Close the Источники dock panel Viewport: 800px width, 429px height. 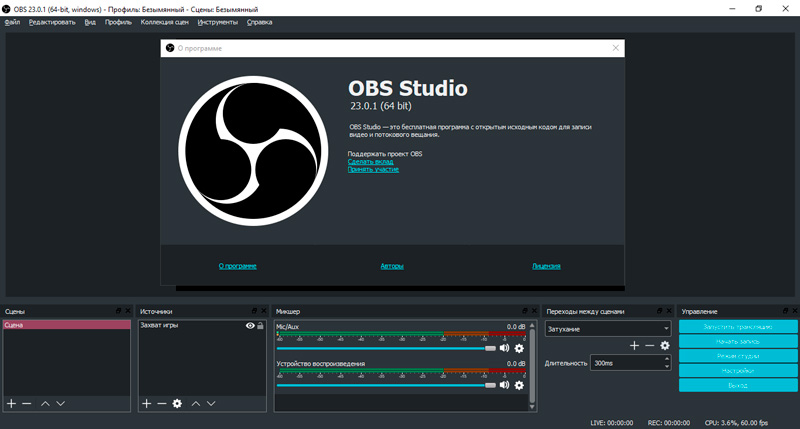click(263, 311)
